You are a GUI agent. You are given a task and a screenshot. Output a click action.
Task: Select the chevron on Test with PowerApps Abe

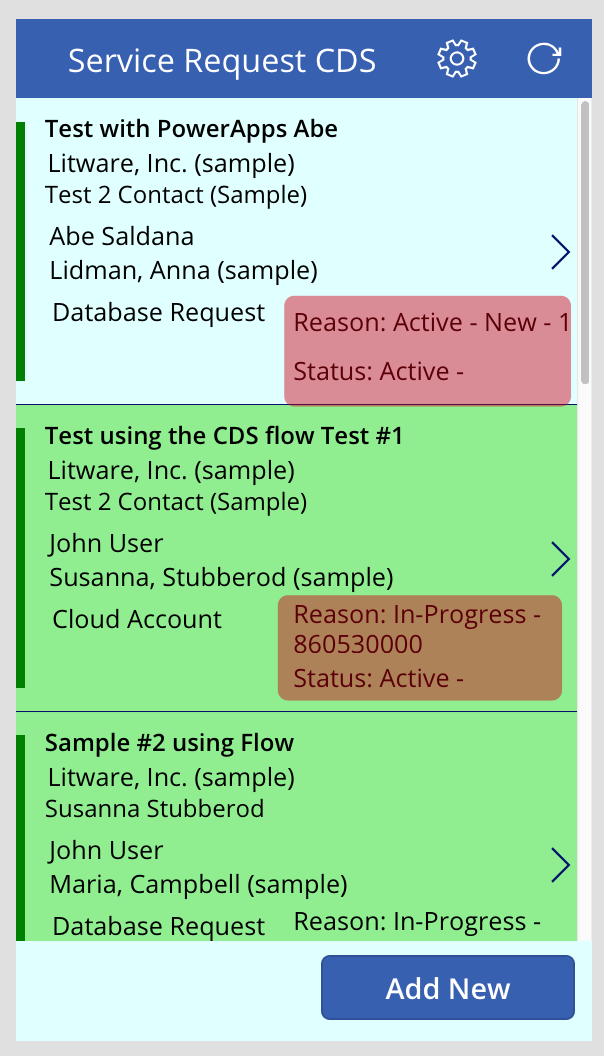(560, 252)
